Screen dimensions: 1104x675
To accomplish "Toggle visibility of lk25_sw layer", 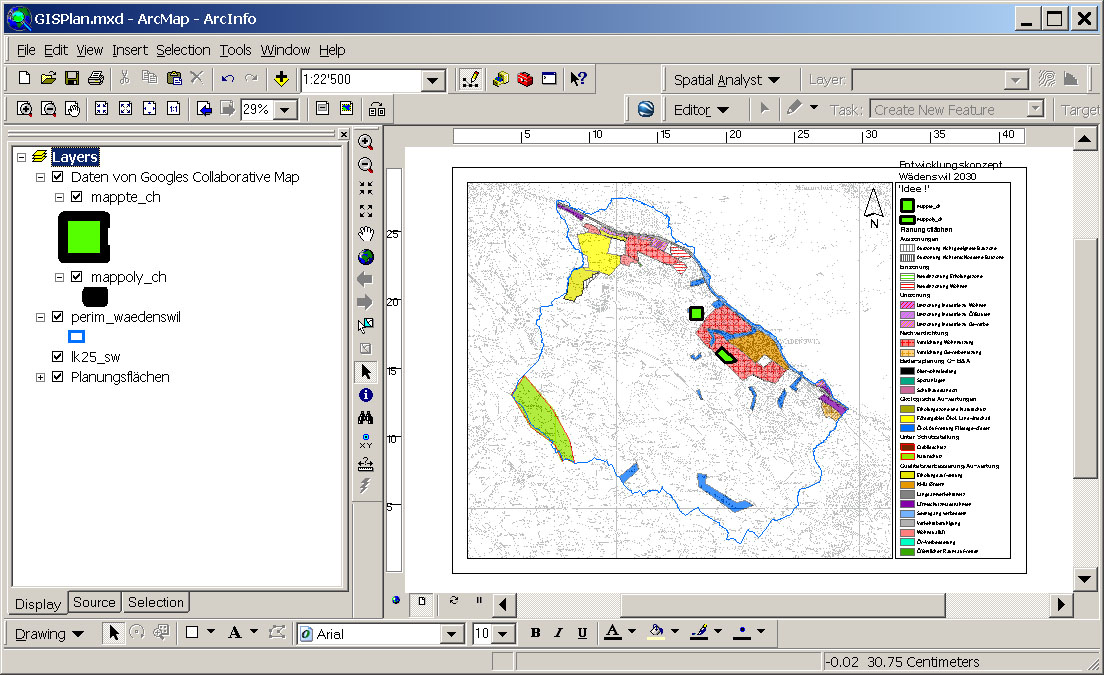I will coord(57,357).
